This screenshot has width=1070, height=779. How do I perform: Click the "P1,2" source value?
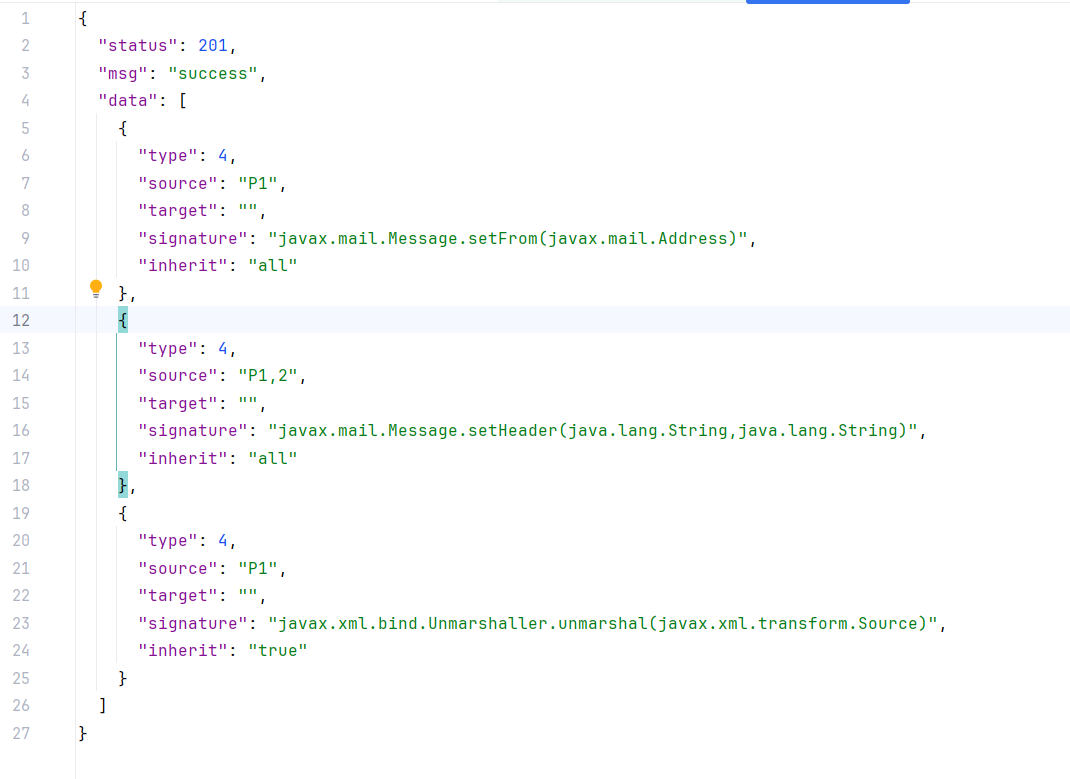click(x=269, y=375)
